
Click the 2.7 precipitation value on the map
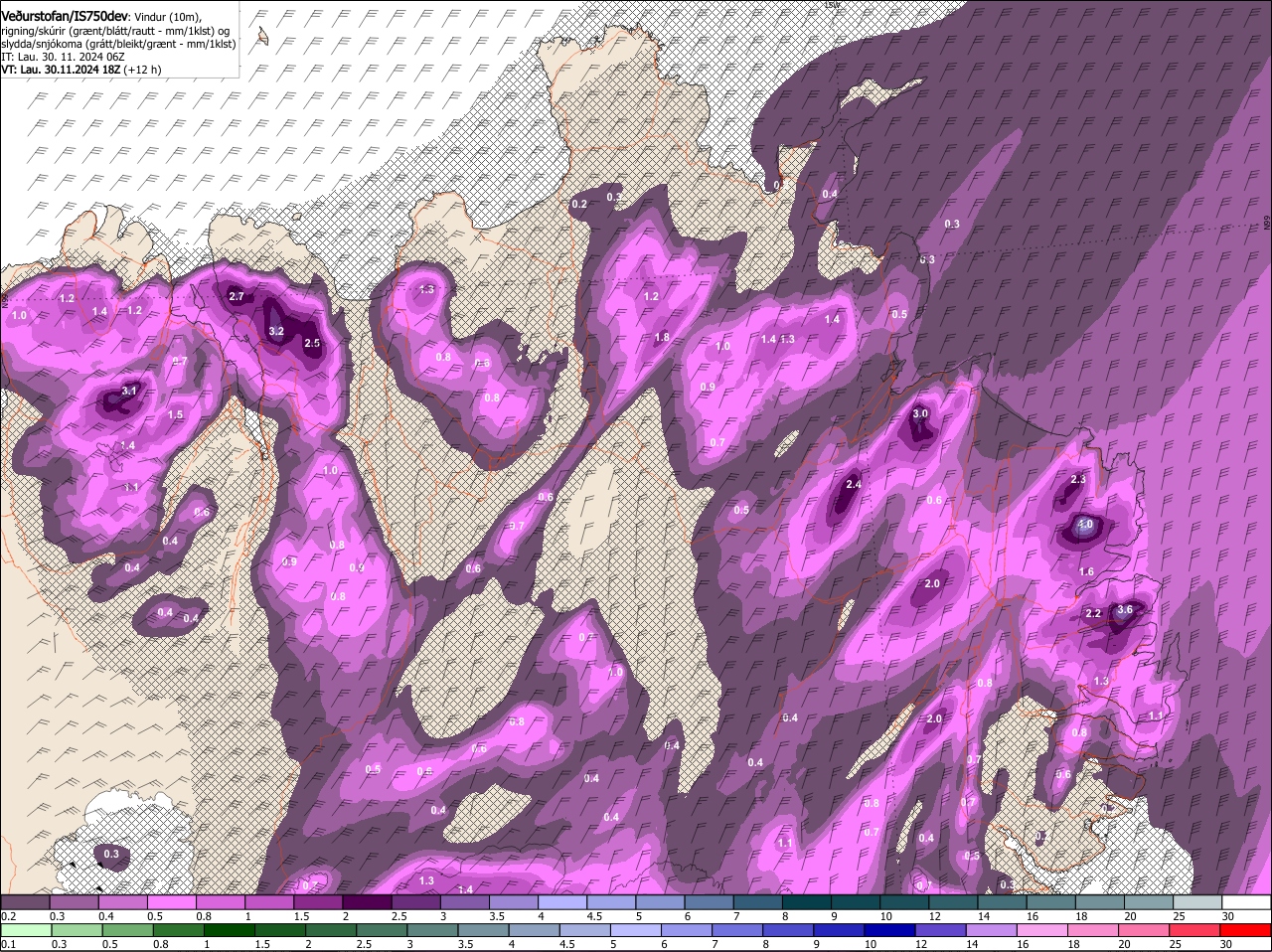click(237, 296)
